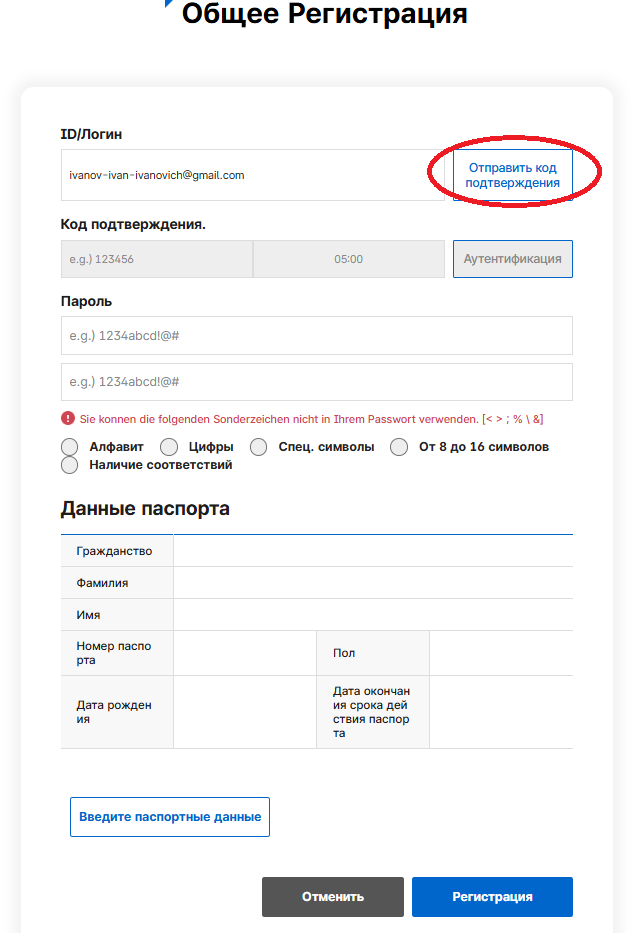Submit form with Регистрация button
Viewport: 633px width, 933px height.
(492, 897)
